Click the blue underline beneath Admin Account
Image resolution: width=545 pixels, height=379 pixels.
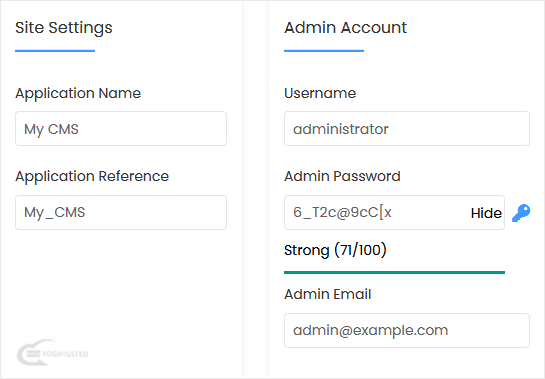[324, 51]
